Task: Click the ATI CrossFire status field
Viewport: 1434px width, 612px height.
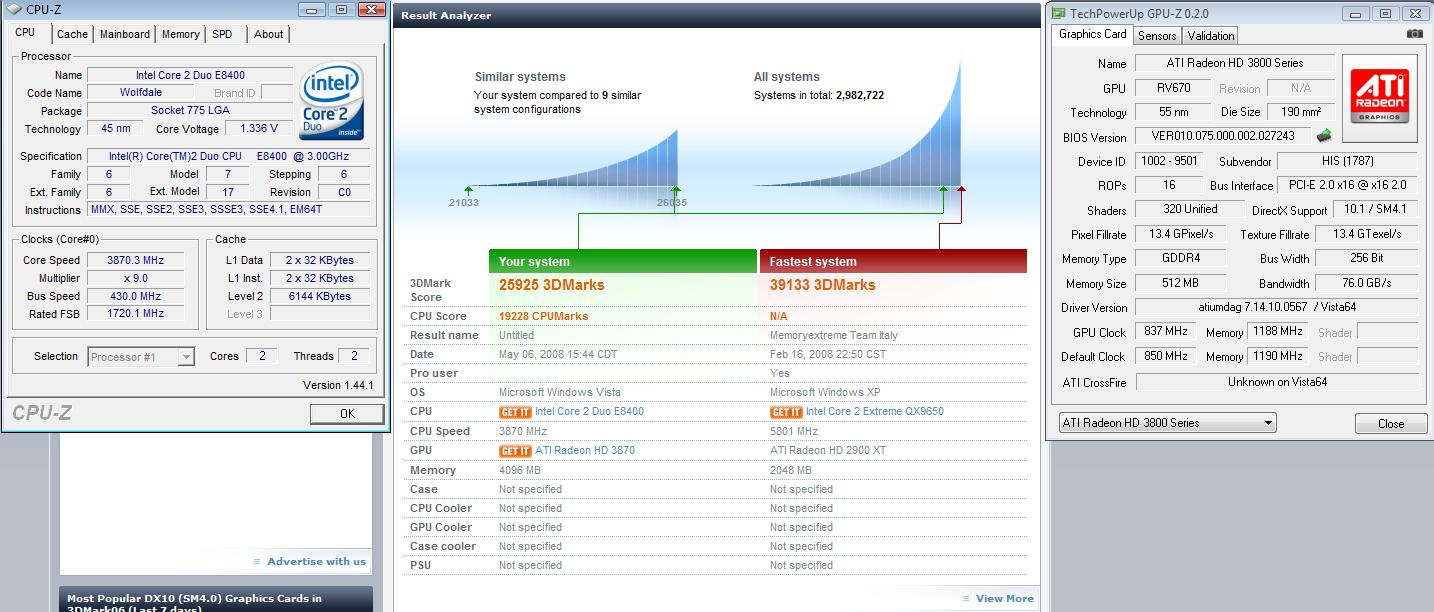Action: 1276,382
